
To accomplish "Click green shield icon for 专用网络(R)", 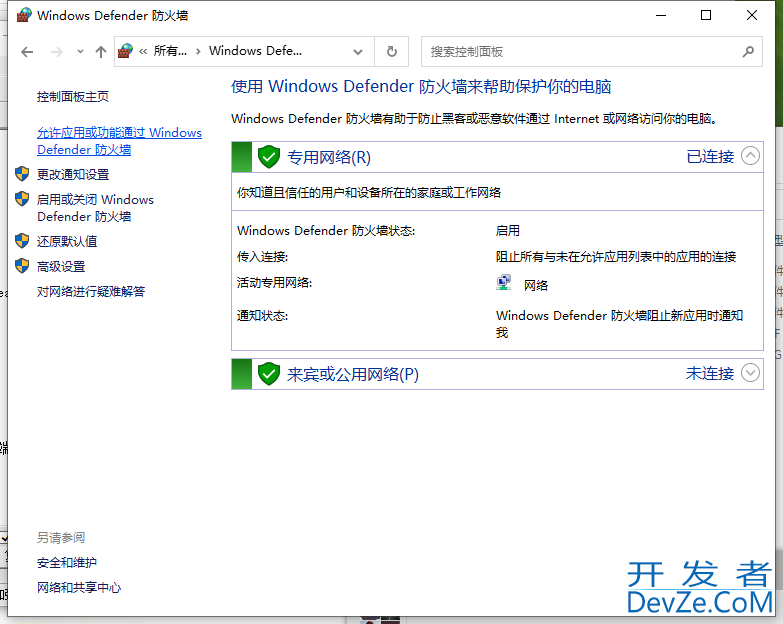I will coord(269,157).
